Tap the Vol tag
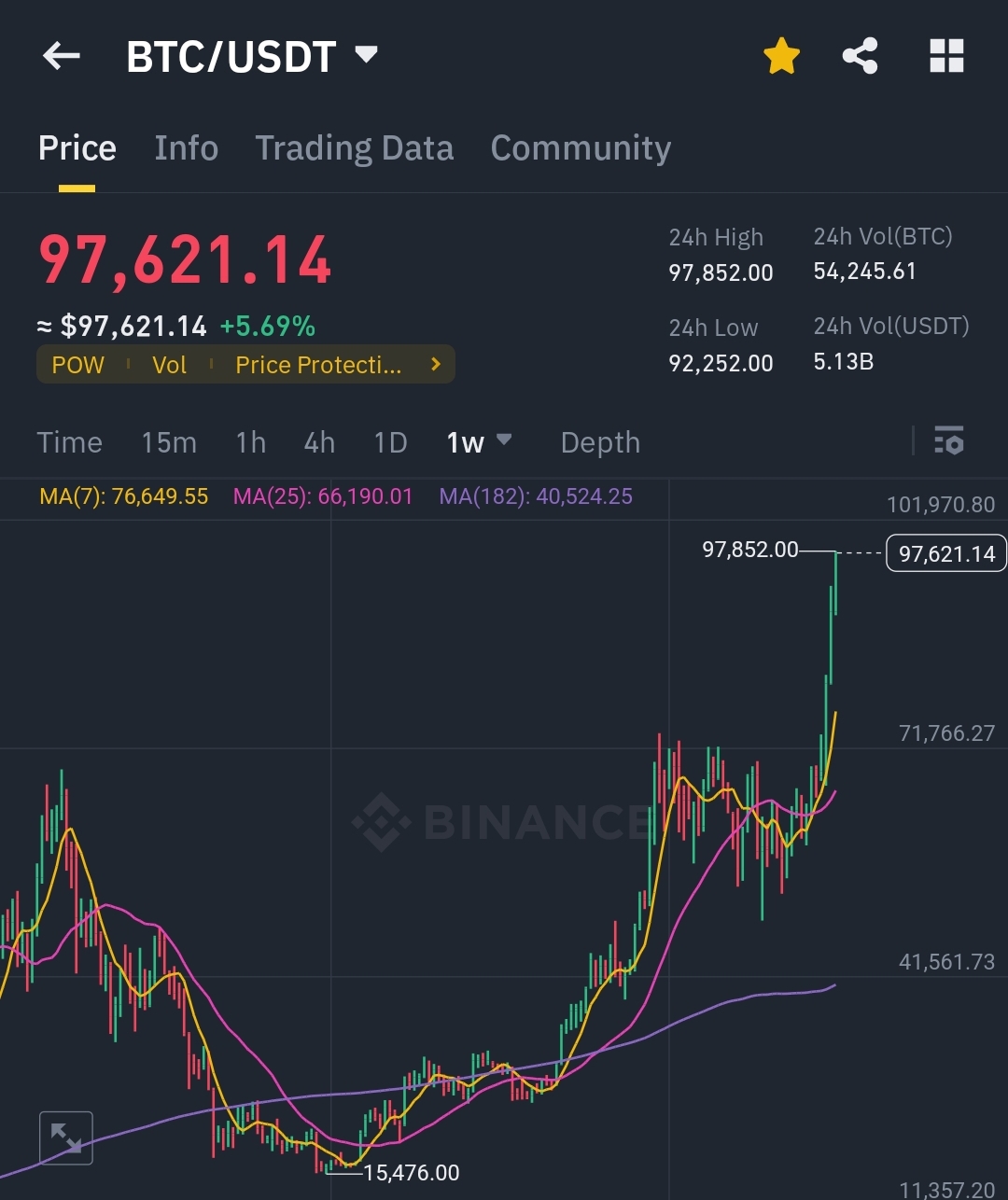This screenshot has height=1200, width=1008. [x=170, y=365]
